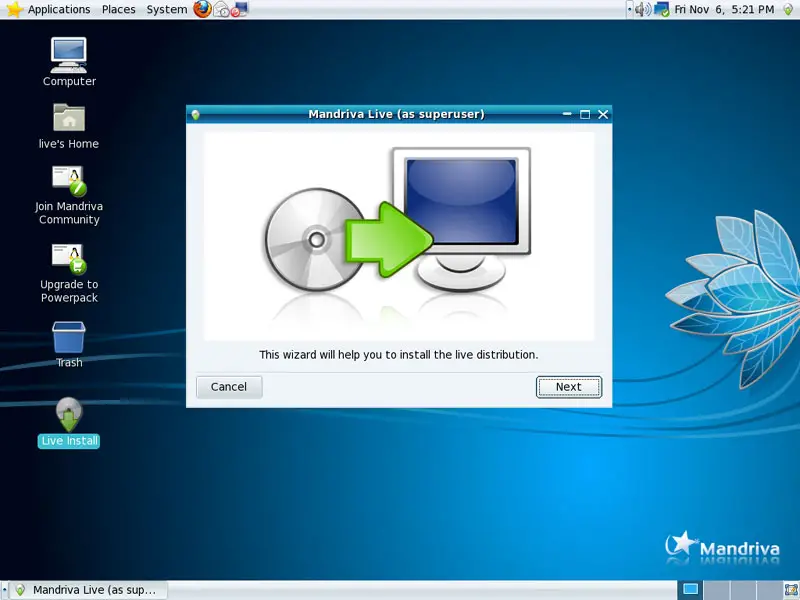The height and width of the screenshot is (600, 800).
Task: Click the Mandriva Live taskbar entry
Action: pos(89,590)
